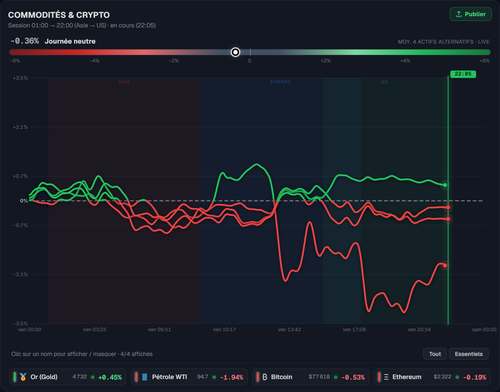Click the red-to-green sentiment gradient bar
This screenshot has width=500, height=392.
tap(250, 52)
